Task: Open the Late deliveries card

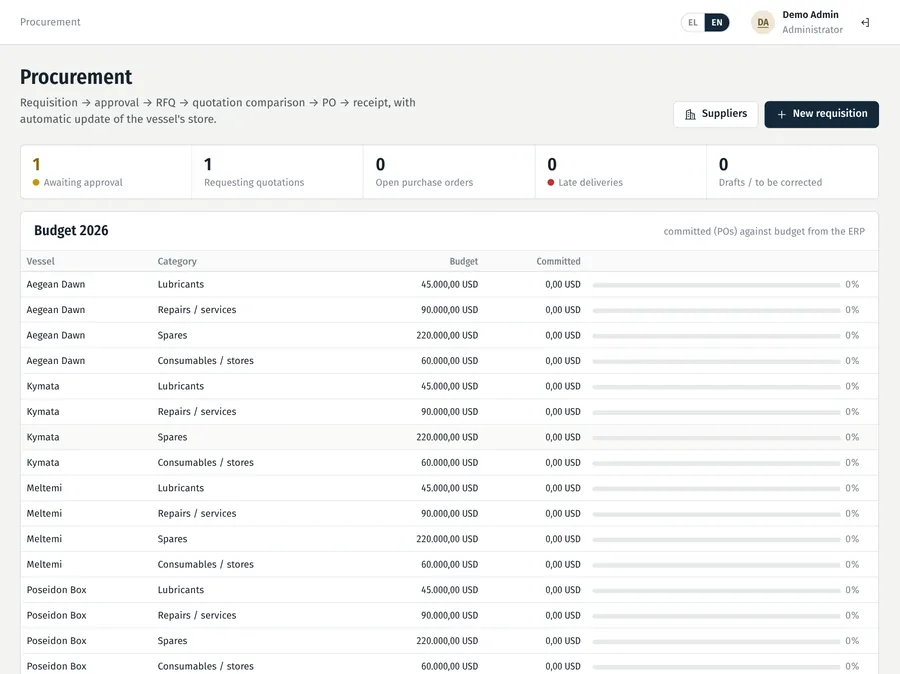Action: coord(620,172)
